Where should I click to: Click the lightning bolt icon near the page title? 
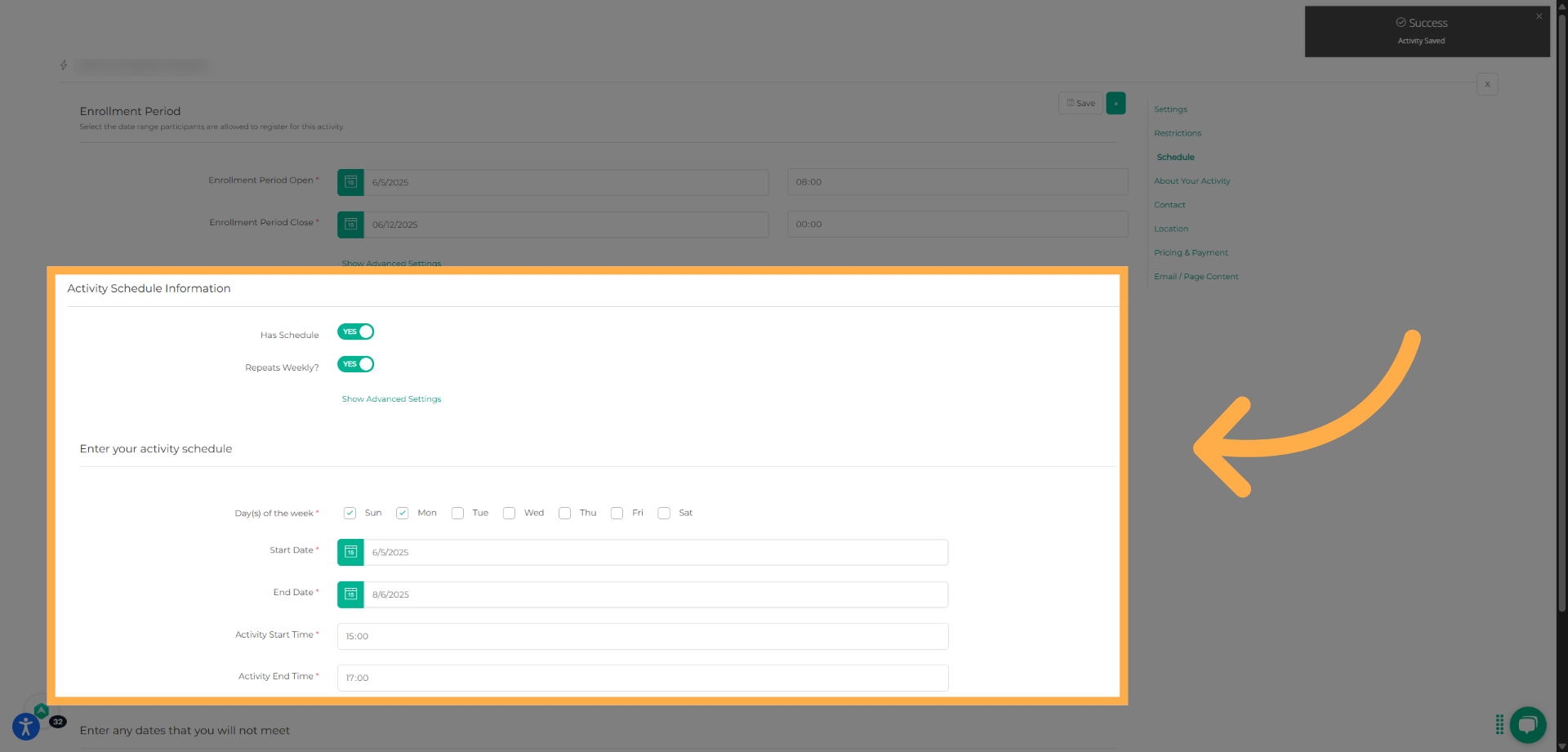tap(64, 65)
